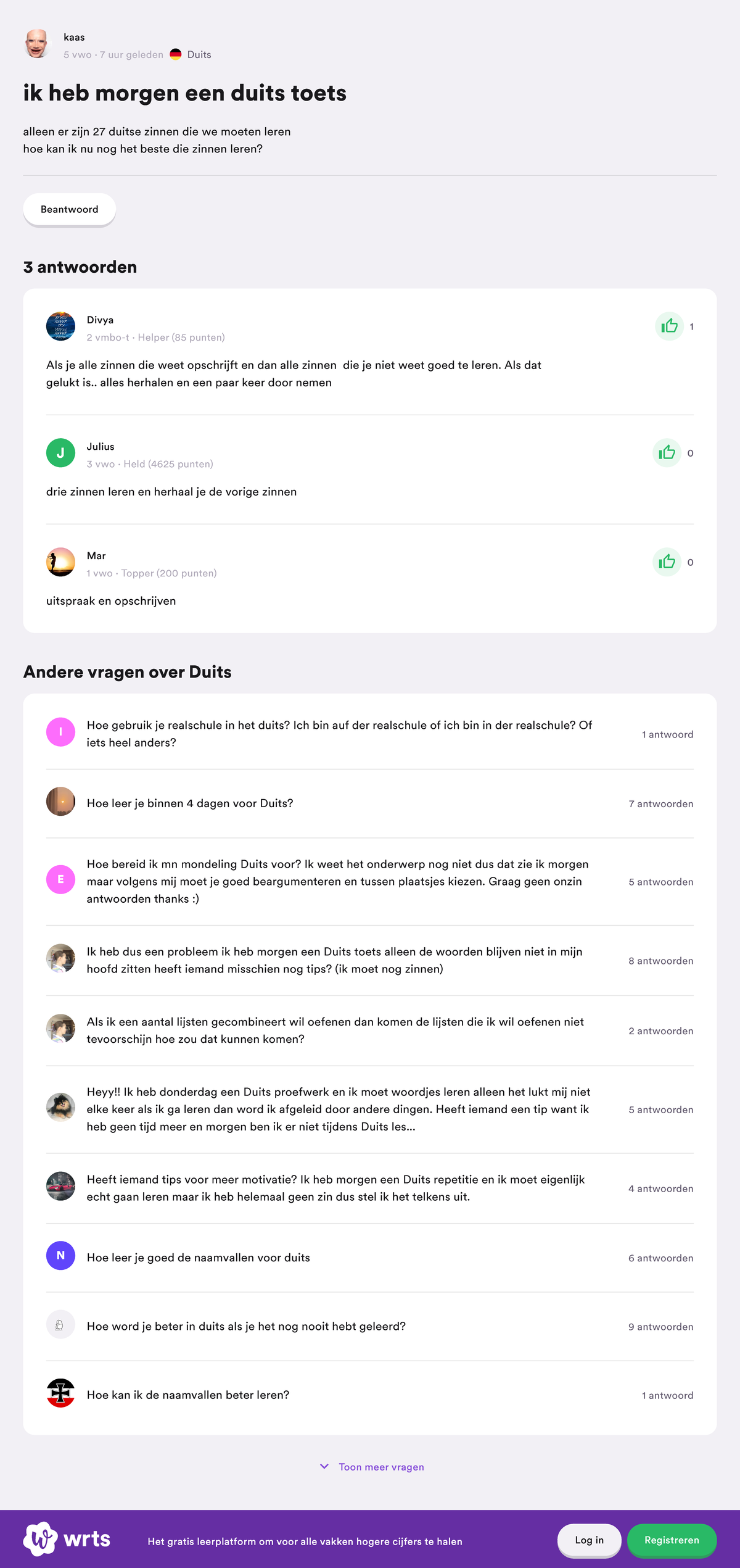Open question about learning Duits in 4 dagen
The width and height of the screenshot is (740, 1568).
190,803
